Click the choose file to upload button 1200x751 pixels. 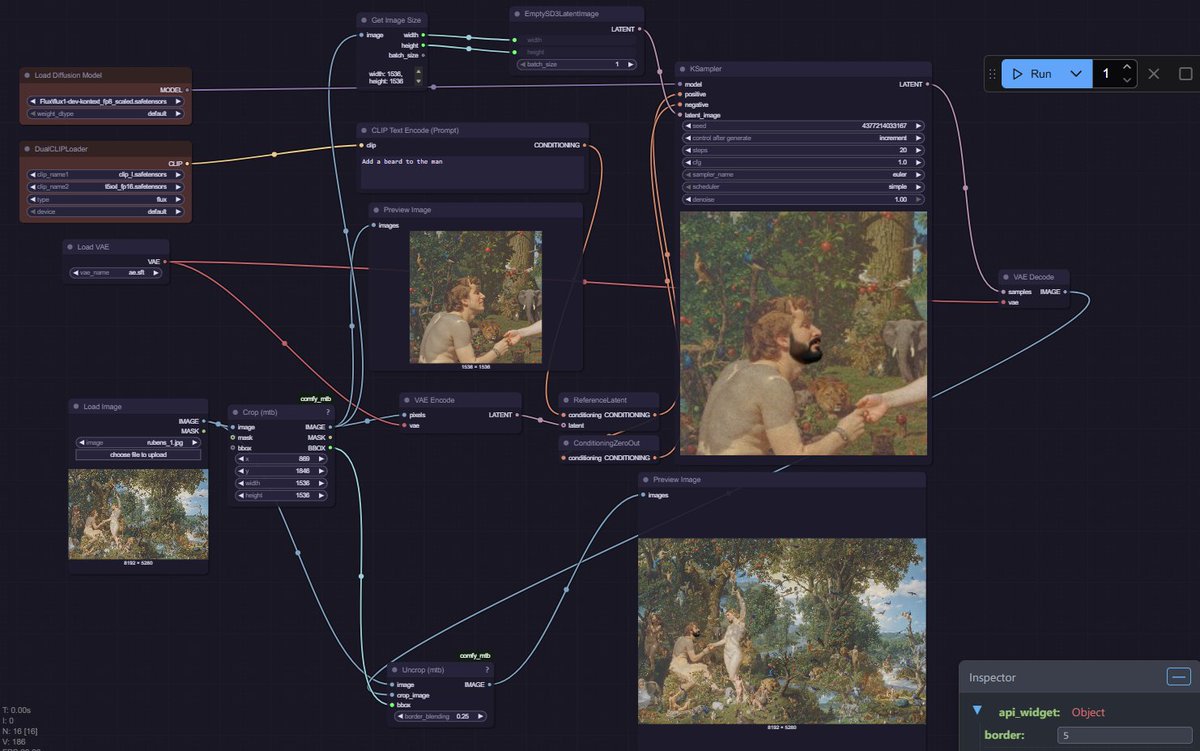[x=139, y=454]
